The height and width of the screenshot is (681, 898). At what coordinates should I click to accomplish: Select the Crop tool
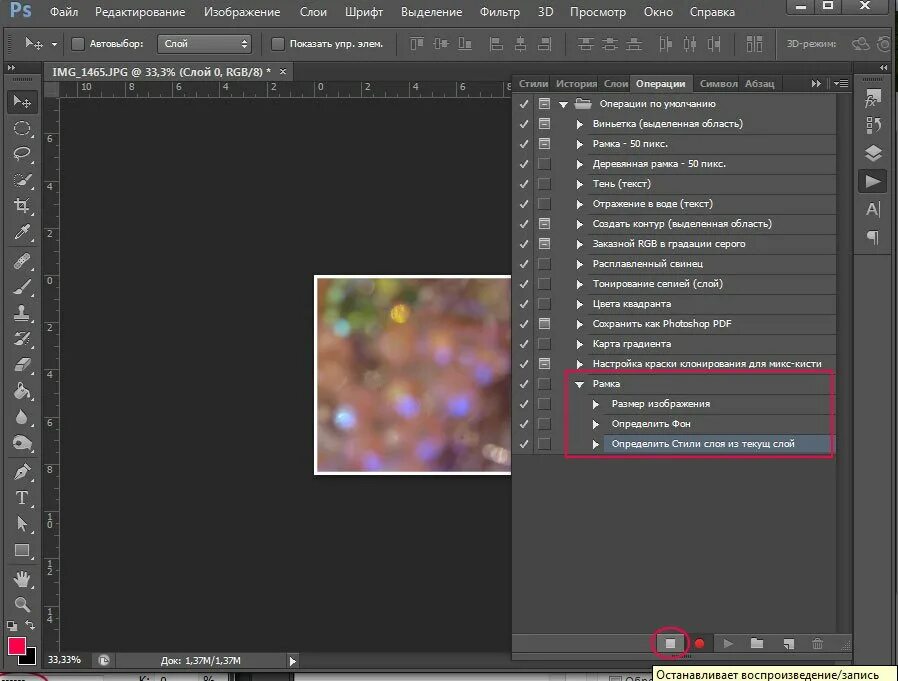click(22, 206)
